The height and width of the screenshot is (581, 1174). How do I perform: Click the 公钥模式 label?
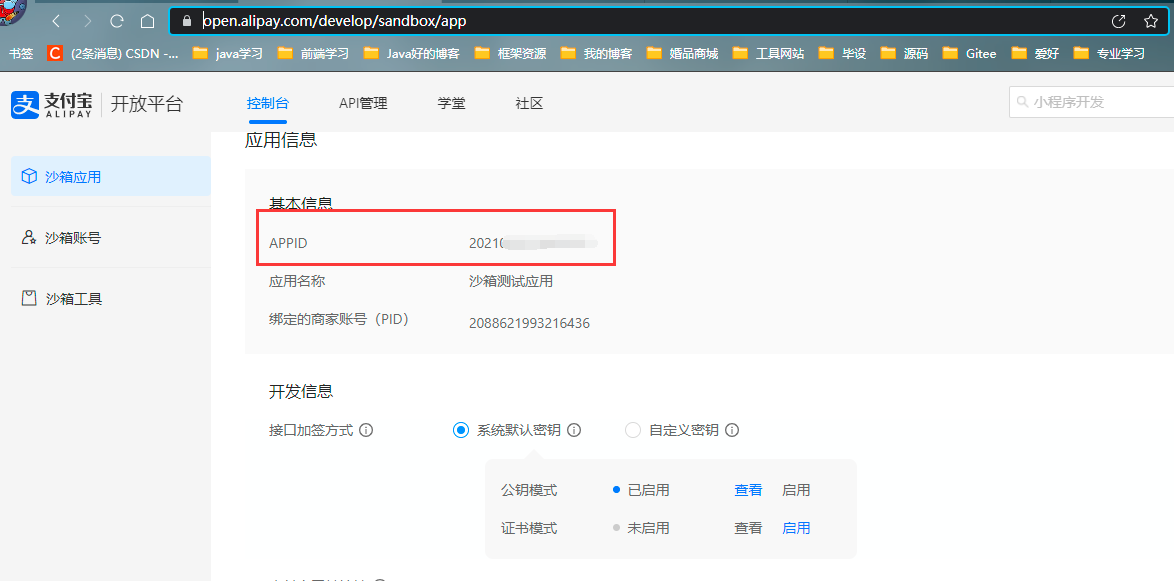pos(529,490)
